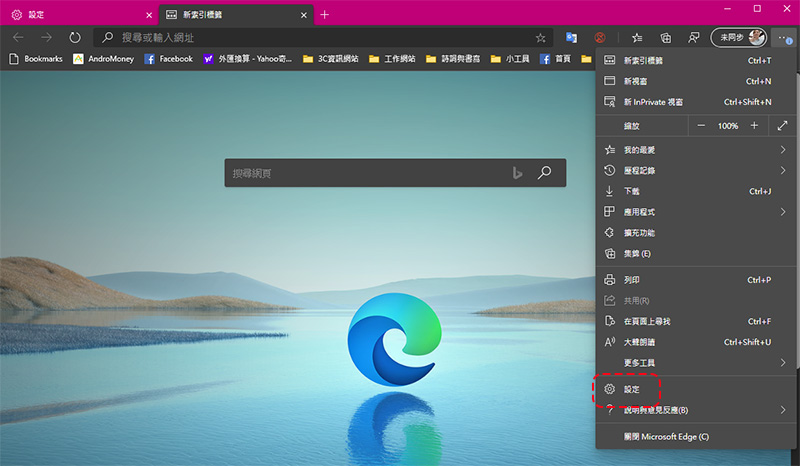
Task: Click the translate icon in toolbar
Action: tap(571, 37)
